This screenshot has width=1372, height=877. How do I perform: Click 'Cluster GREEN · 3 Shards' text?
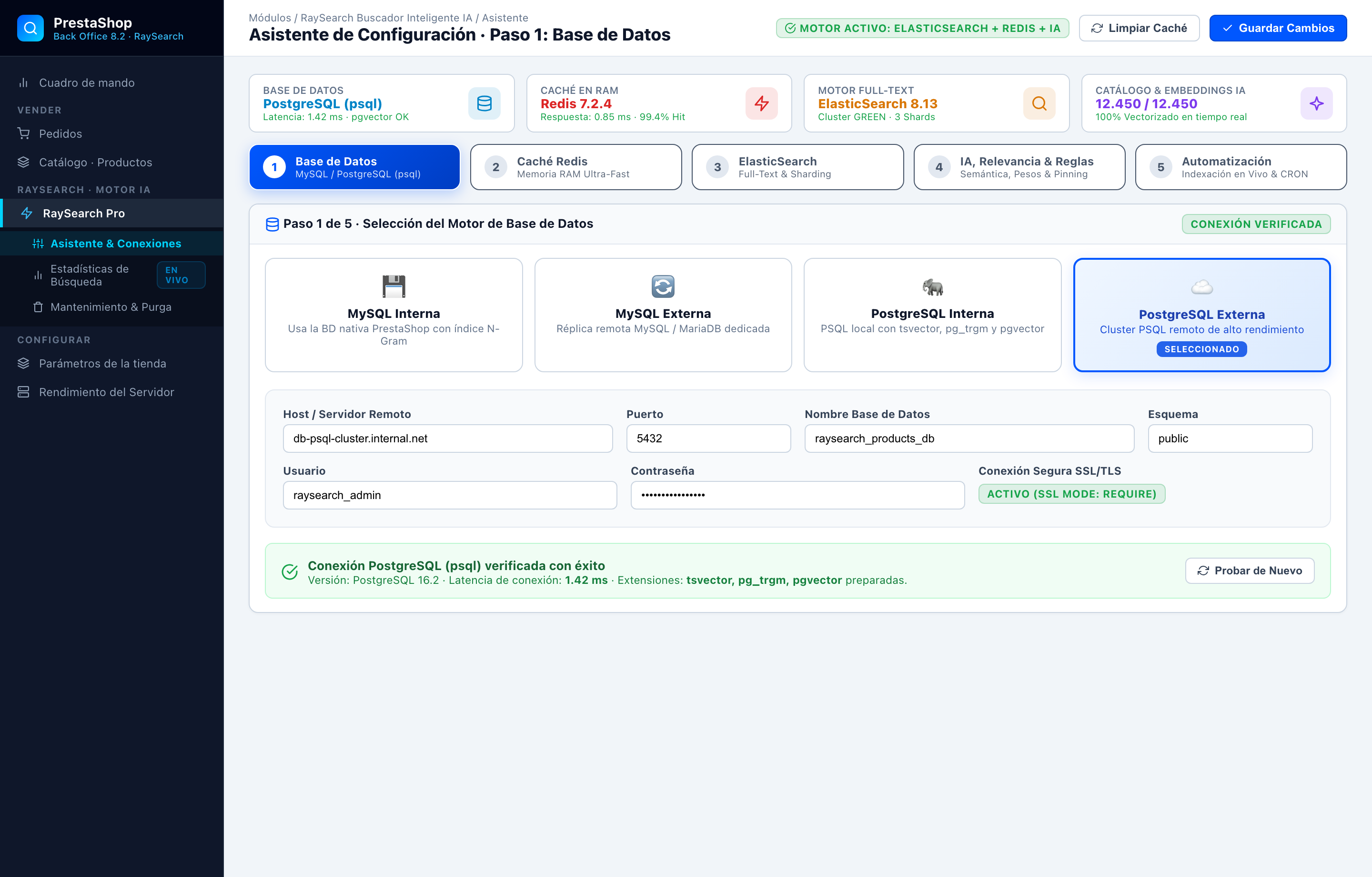876,117
